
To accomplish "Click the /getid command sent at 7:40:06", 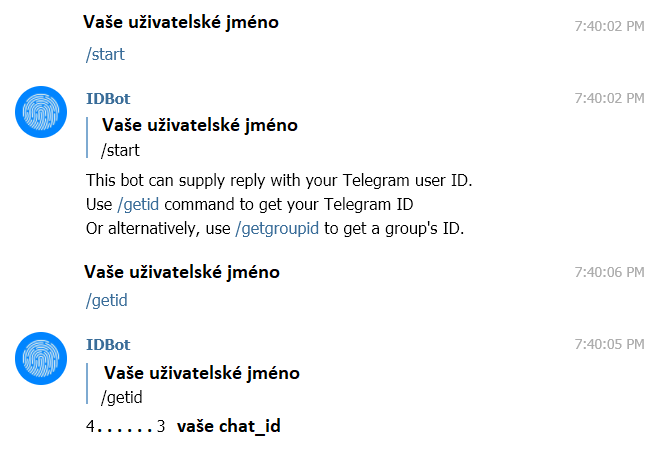I will pos(107,300).
